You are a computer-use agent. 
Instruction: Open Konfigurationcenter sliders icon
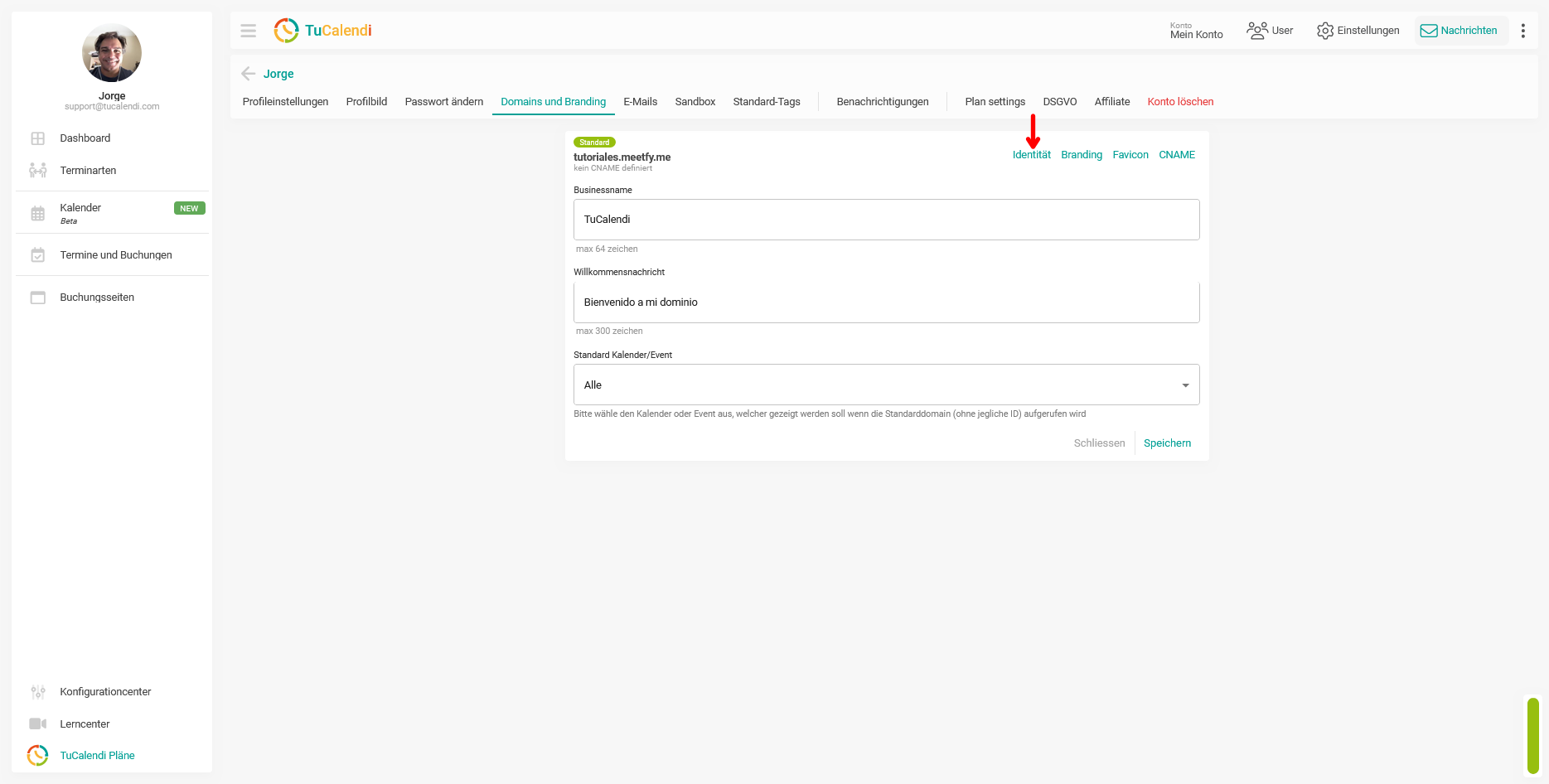(x=38, y=692)
